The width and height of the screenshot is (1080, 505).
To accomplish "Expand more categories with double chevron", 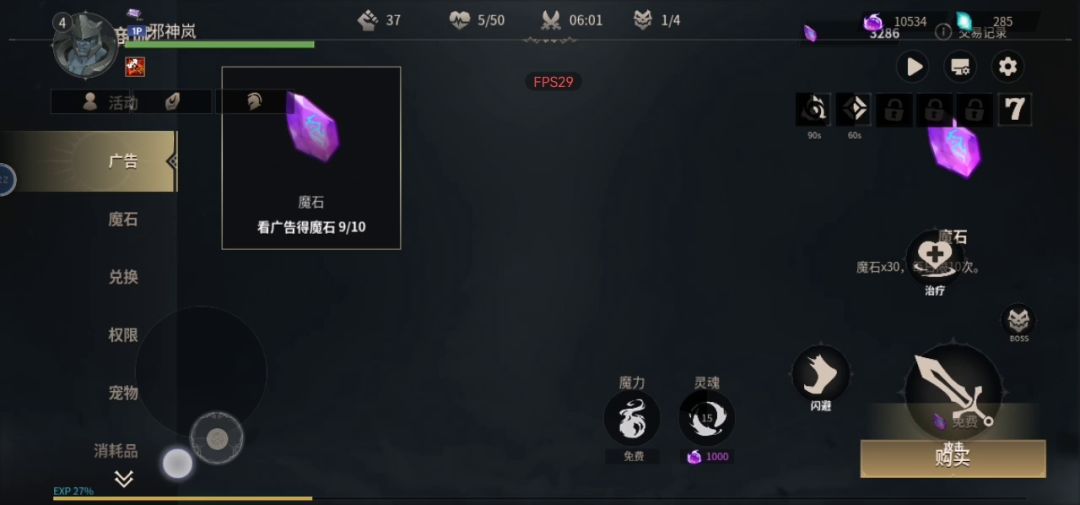I will [x=124, y=479].
